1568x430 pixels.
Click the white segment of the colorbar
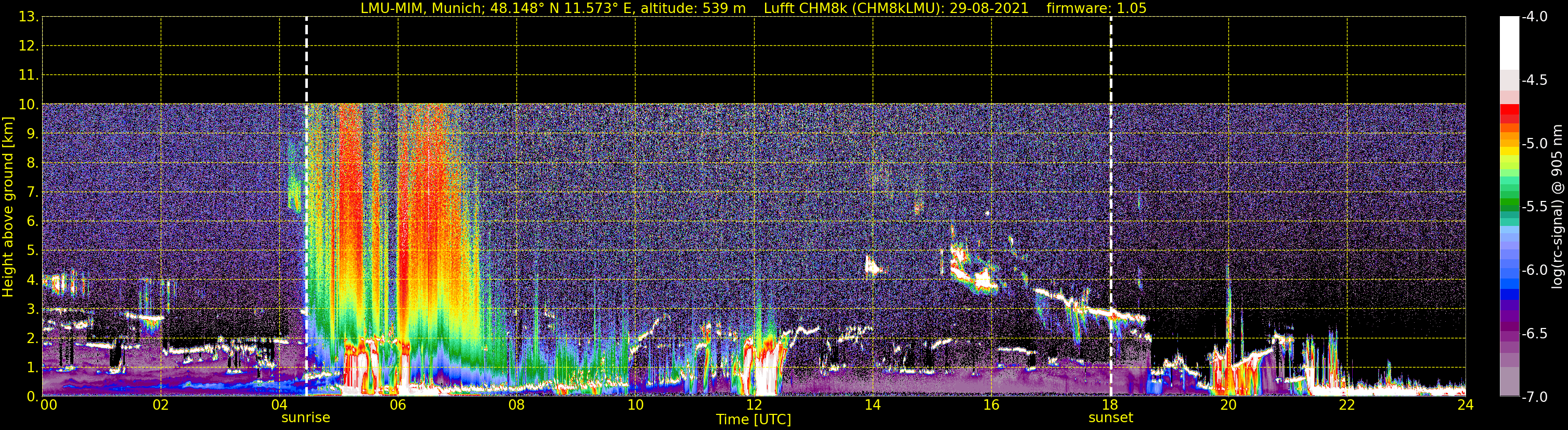pos(1510,43)
